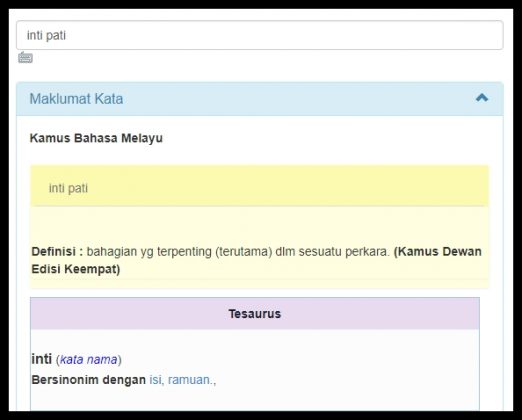Click the "kata nama" word-class link
This screenshot has height=420, width=522.
pos(89,359)
